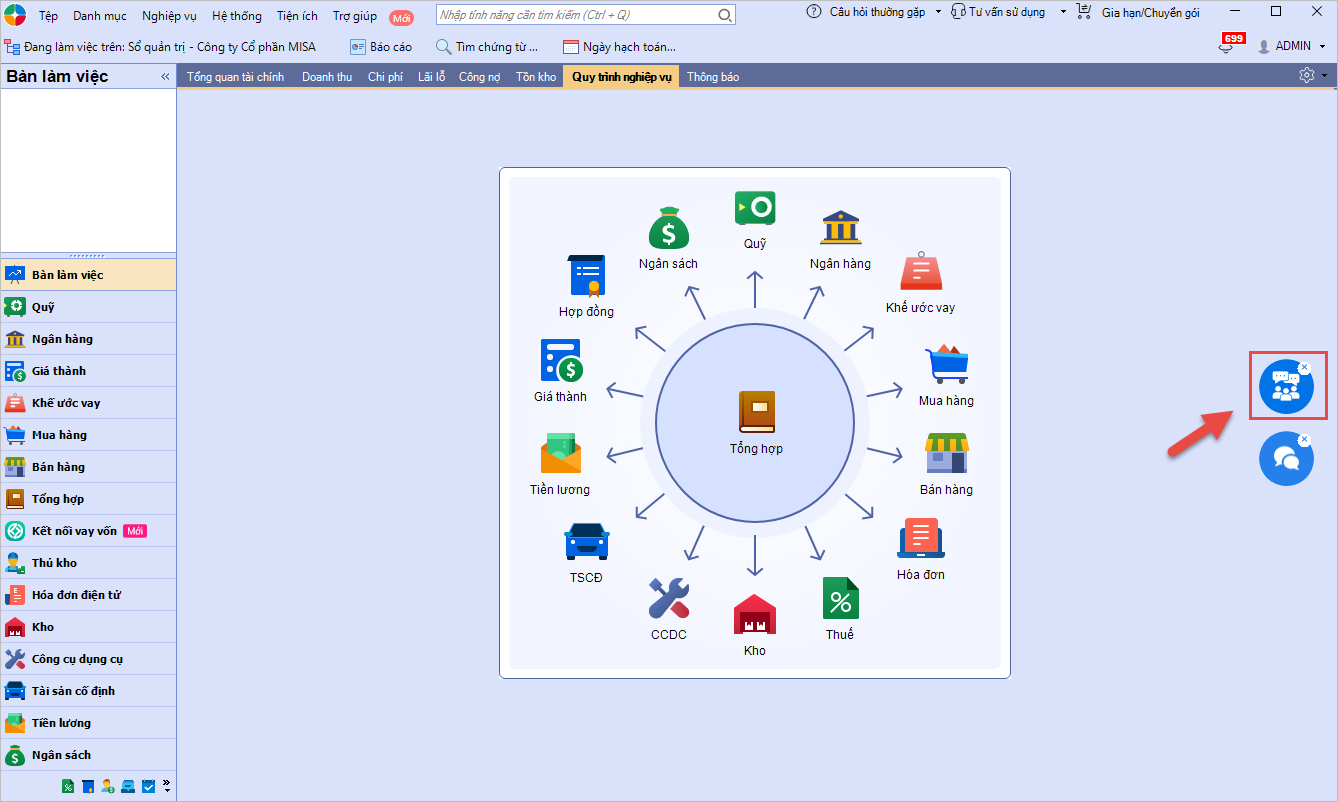Collapse the Bàn làm việc side panel

tap(165, 77)
